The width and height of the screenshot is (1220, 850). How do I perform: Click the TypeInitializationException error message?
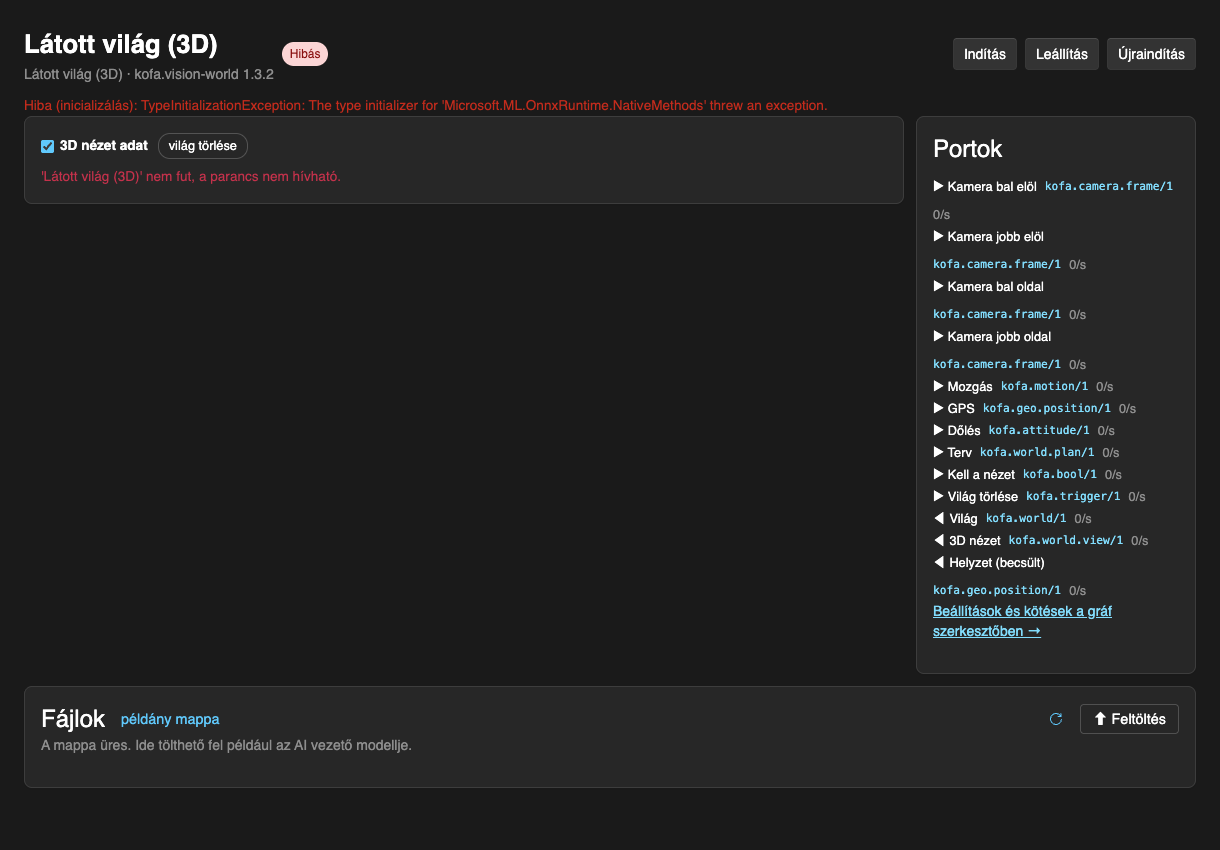coord(426,105)
